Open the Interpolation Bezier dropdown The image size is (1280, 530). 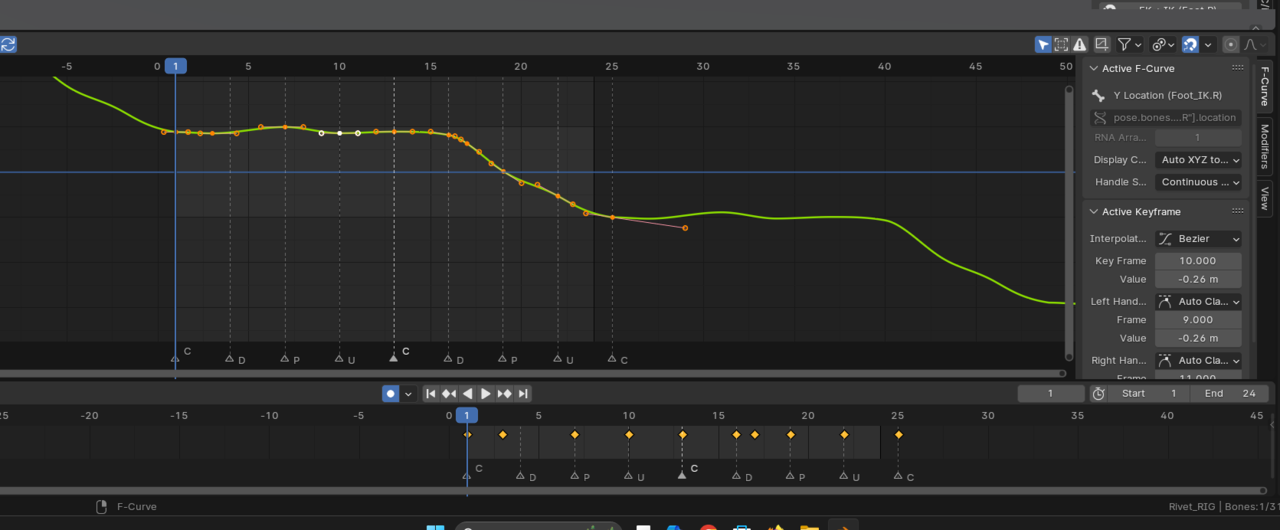pyautogui.click(x=1198, y=239)
